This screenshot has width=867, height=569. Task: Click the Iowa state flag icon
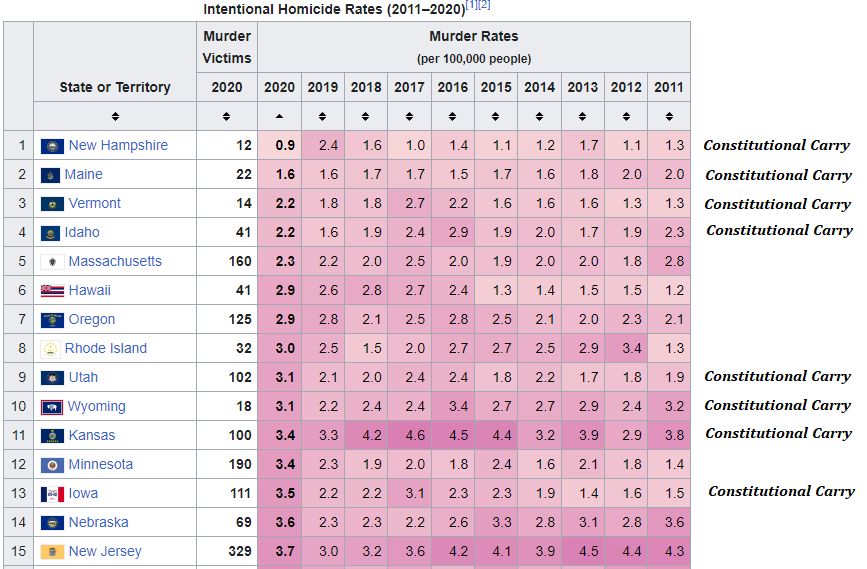click(52, 494)
